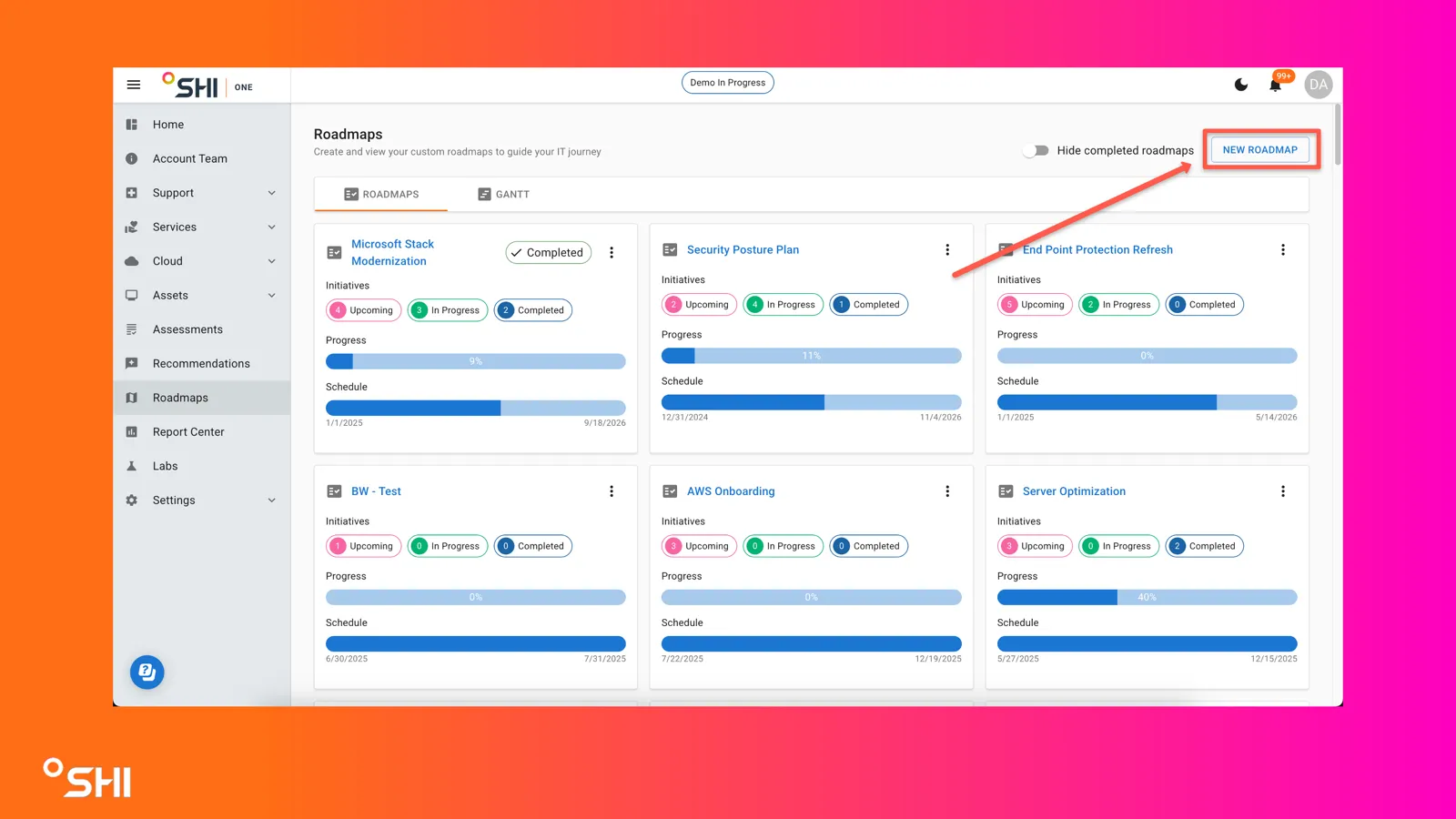Open the Security Posture Plan roadmap
This screenshot has height=819, width=1456.
[x=743, y=249]
